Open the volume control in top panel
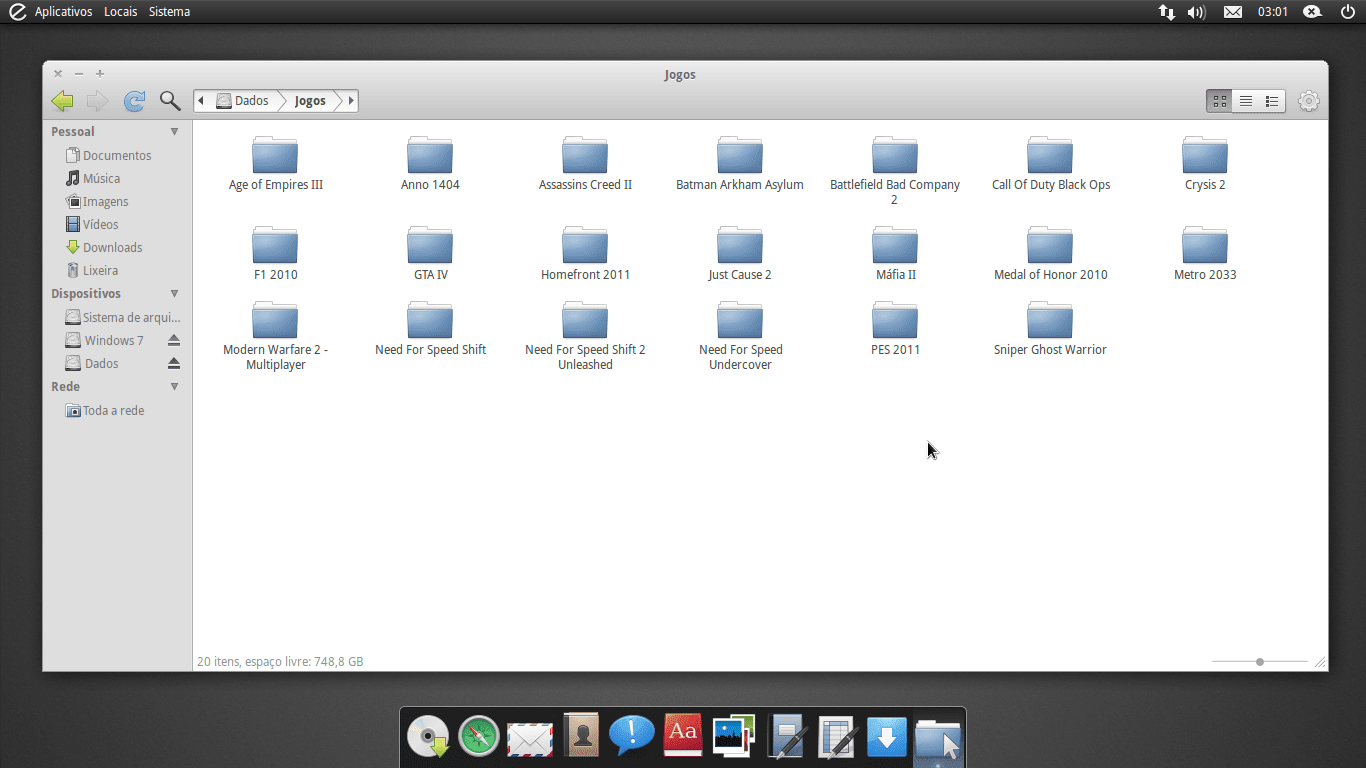This screenshot has height=768, width=1366. coord(1196,12)
